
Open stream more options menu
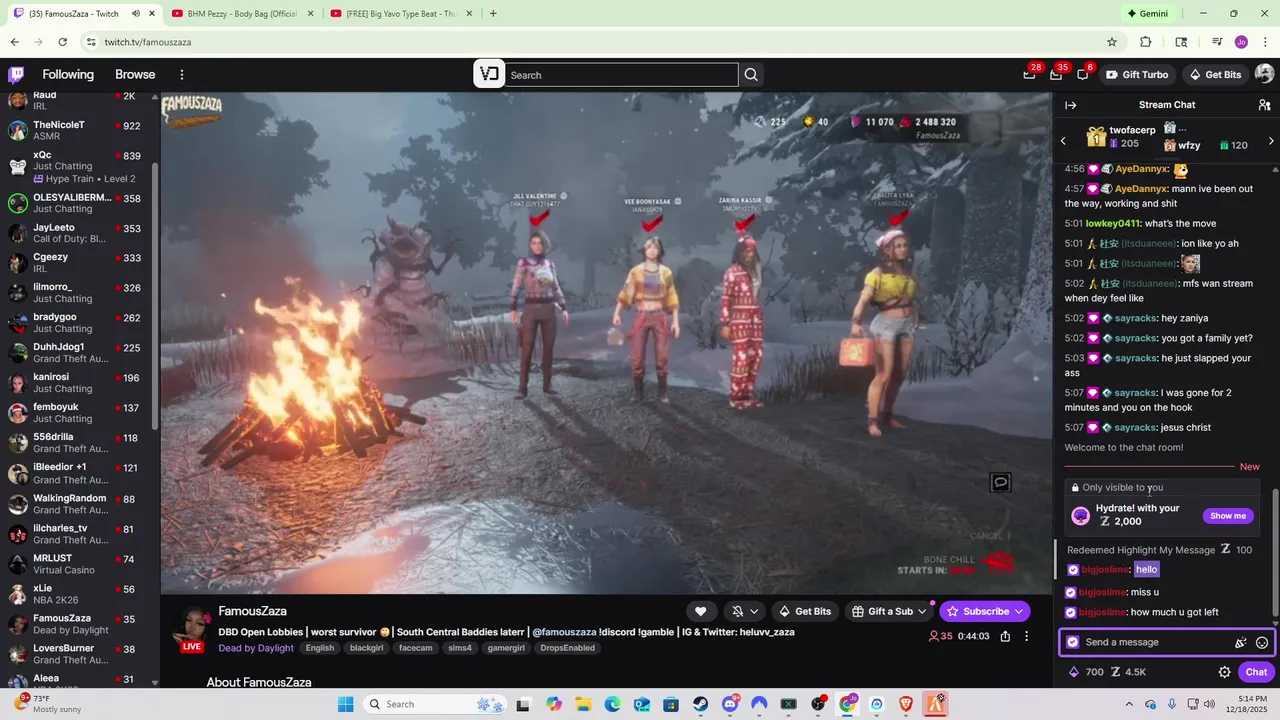[1026, 636]
